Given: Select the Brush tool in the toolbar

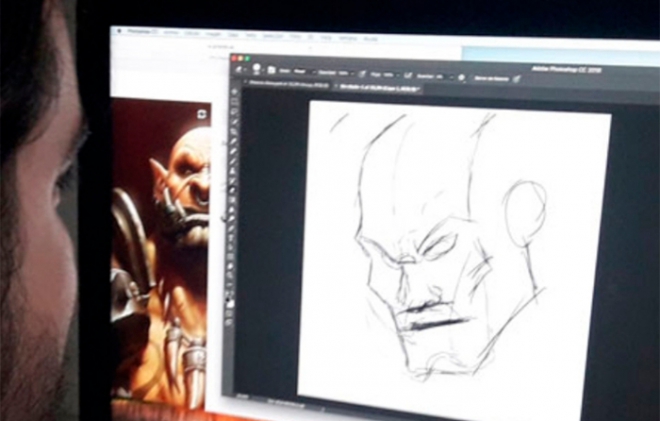Looking at the screenshot, I should [x=233, y=162].
